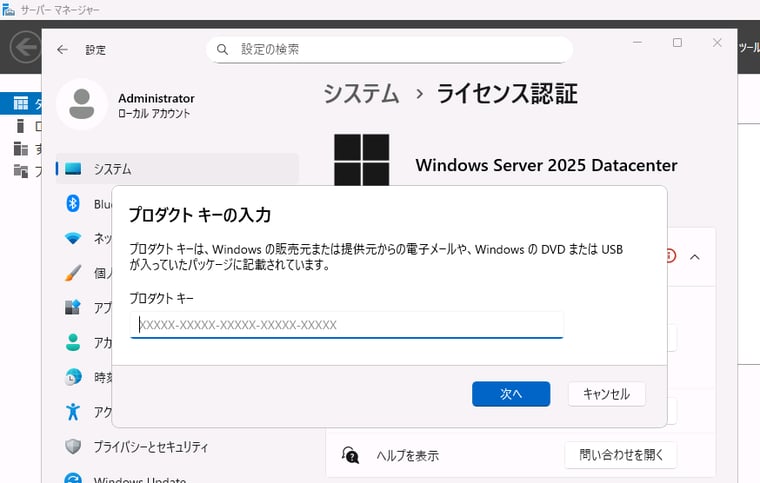Screen dimensions: 760x483
Task: Open accounts person icon in sidebar
Action: pyautogui.click(x=73, y=342)
